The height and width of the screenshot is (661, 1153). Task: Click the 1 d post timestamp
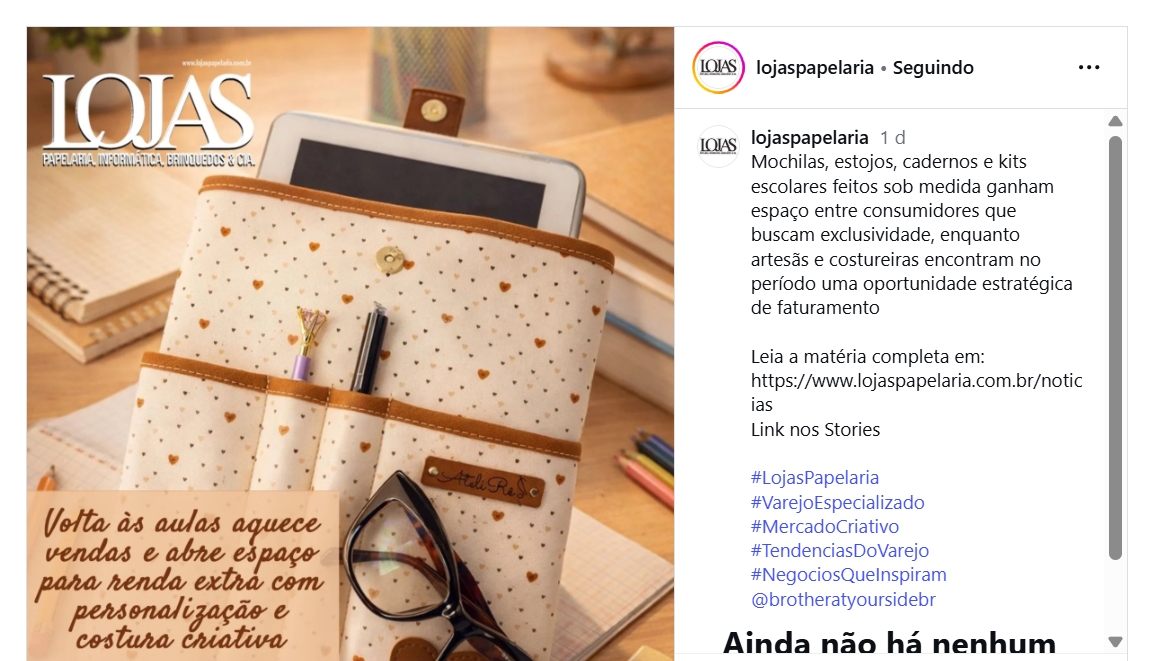(x=893, y=137)
